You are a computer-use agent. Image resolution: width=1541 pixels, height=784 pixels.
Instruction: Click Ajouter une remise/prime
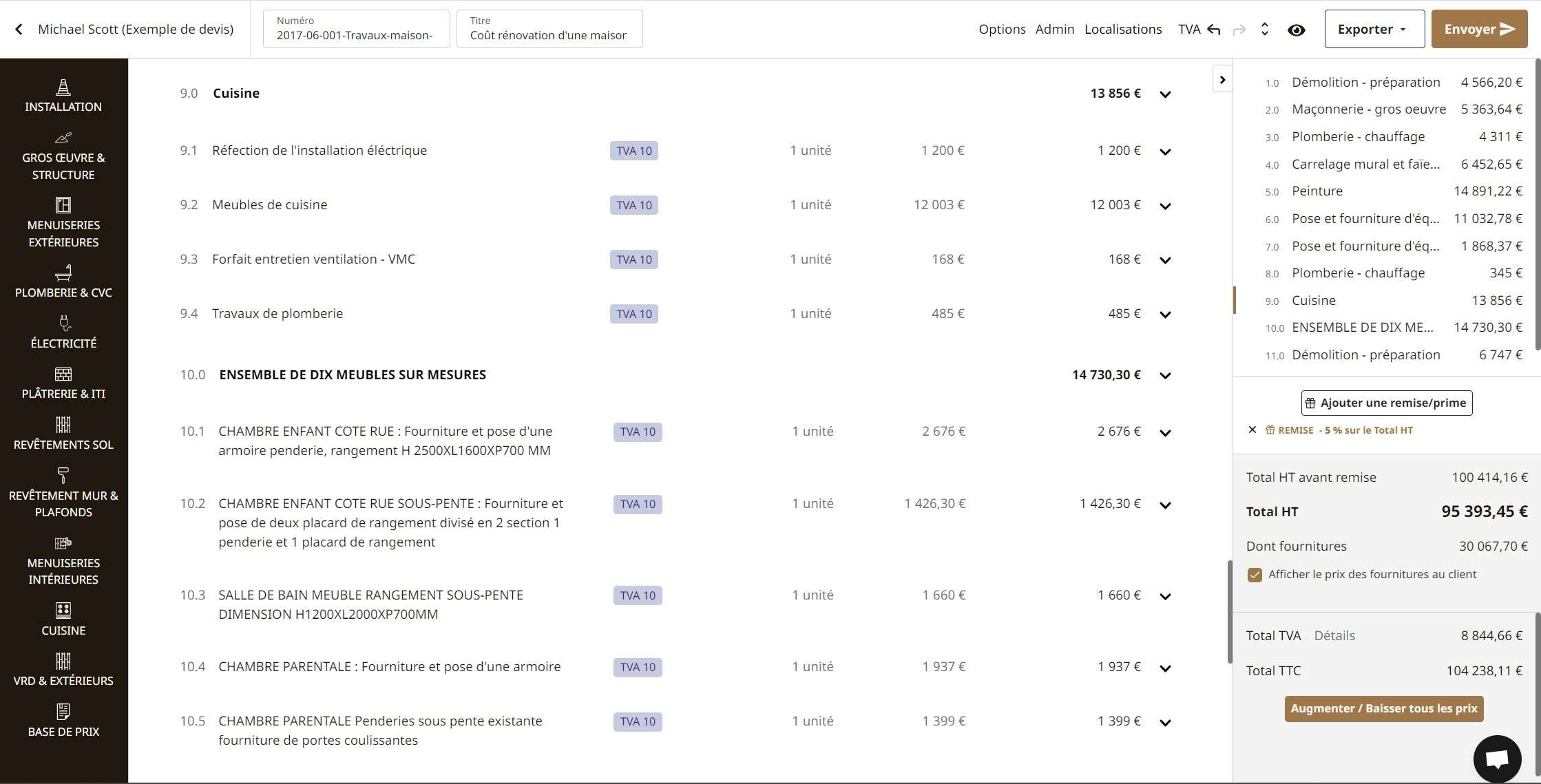tap(1386, 403)
